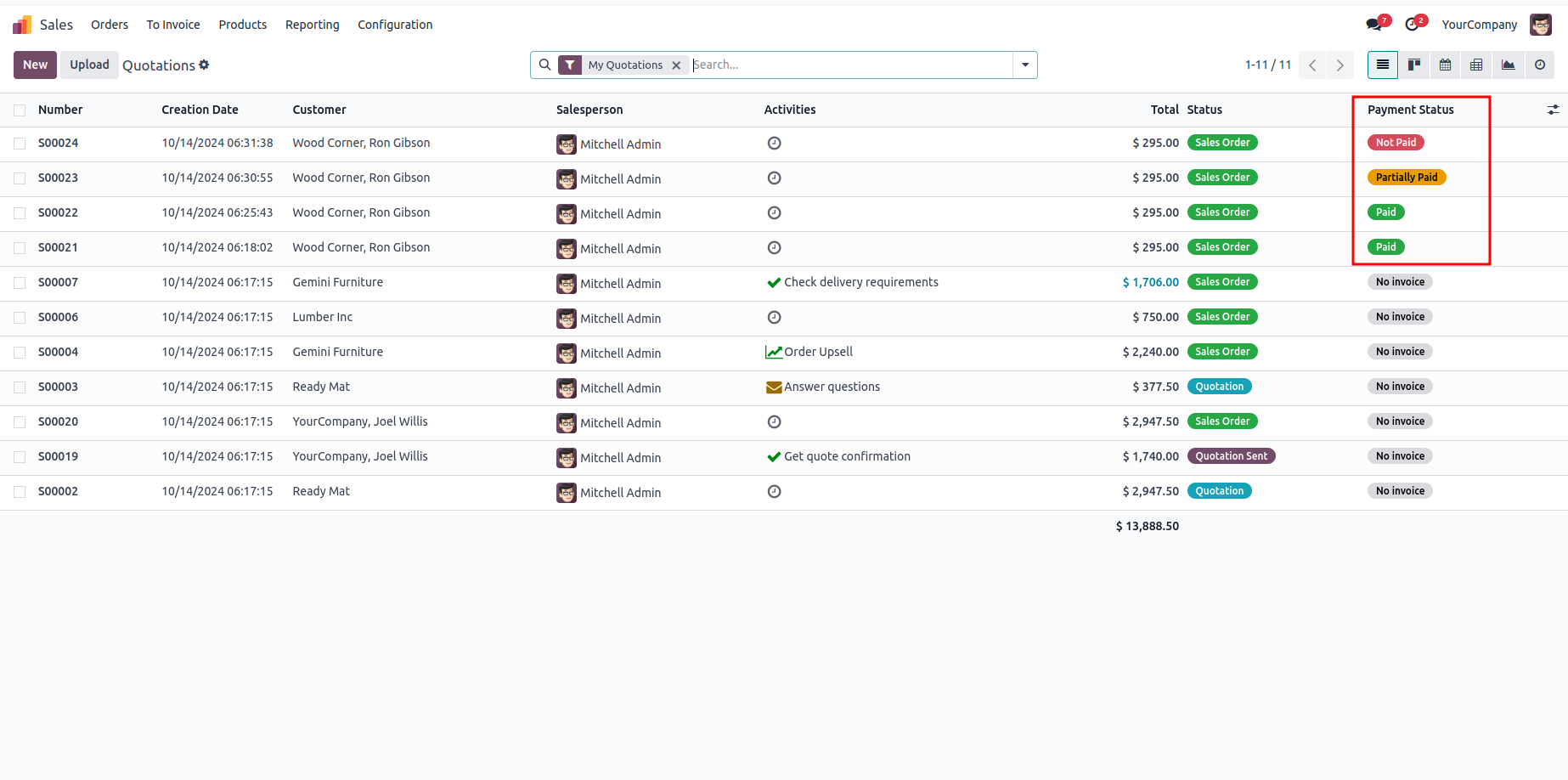Open the Configuration menu
1568x780 pixels.
point(395,25)
